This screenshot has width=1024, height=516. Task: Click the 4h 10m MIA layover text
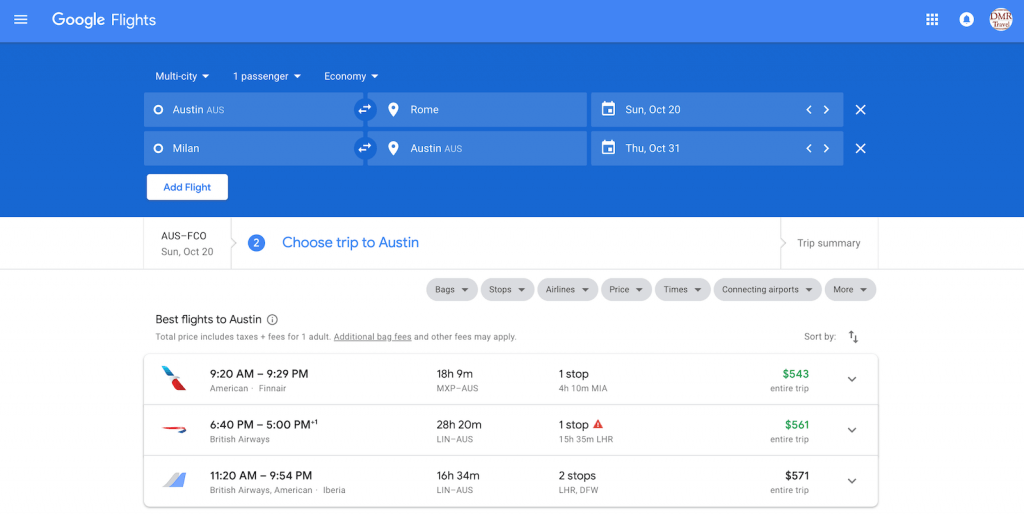583,389
